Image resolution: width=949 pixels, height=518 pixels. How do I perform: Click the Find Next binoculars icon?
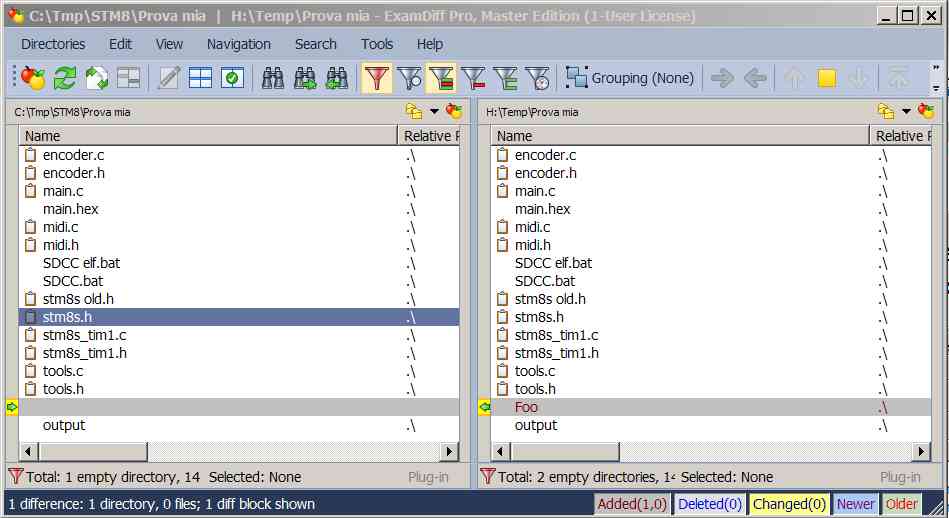(305, 78)
